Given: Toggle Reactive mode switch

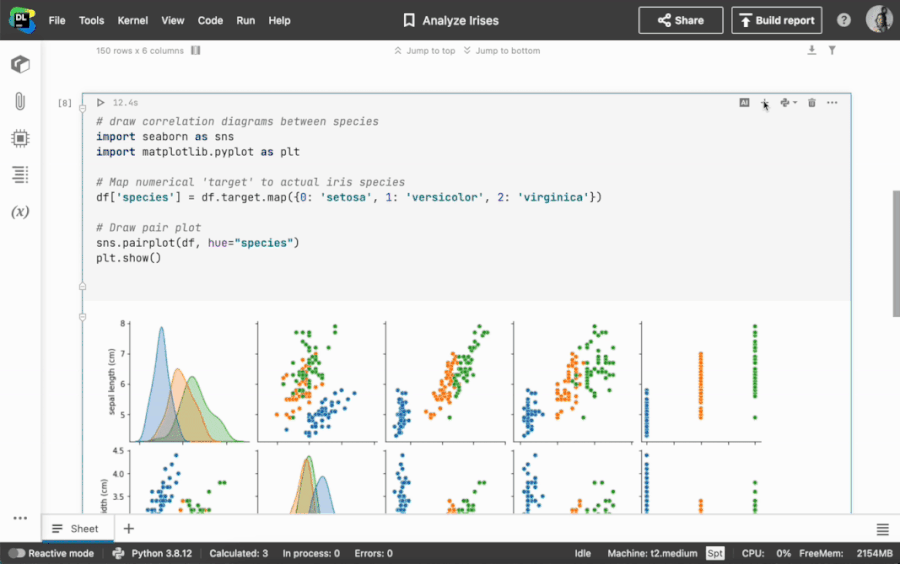Looking at the screenshot, I should 17,553.
